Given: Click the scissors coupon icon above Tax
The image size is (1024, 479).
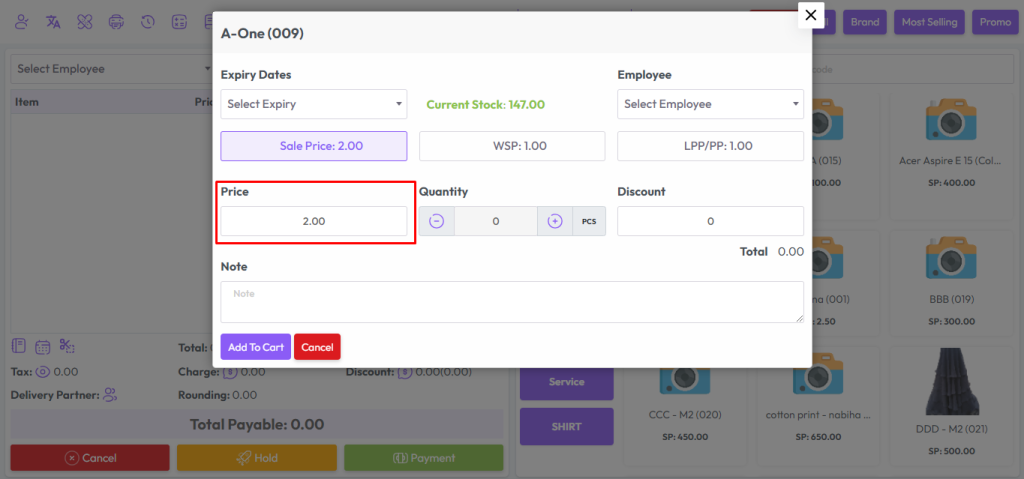Looking at the screenshot, I should point(67,346).
